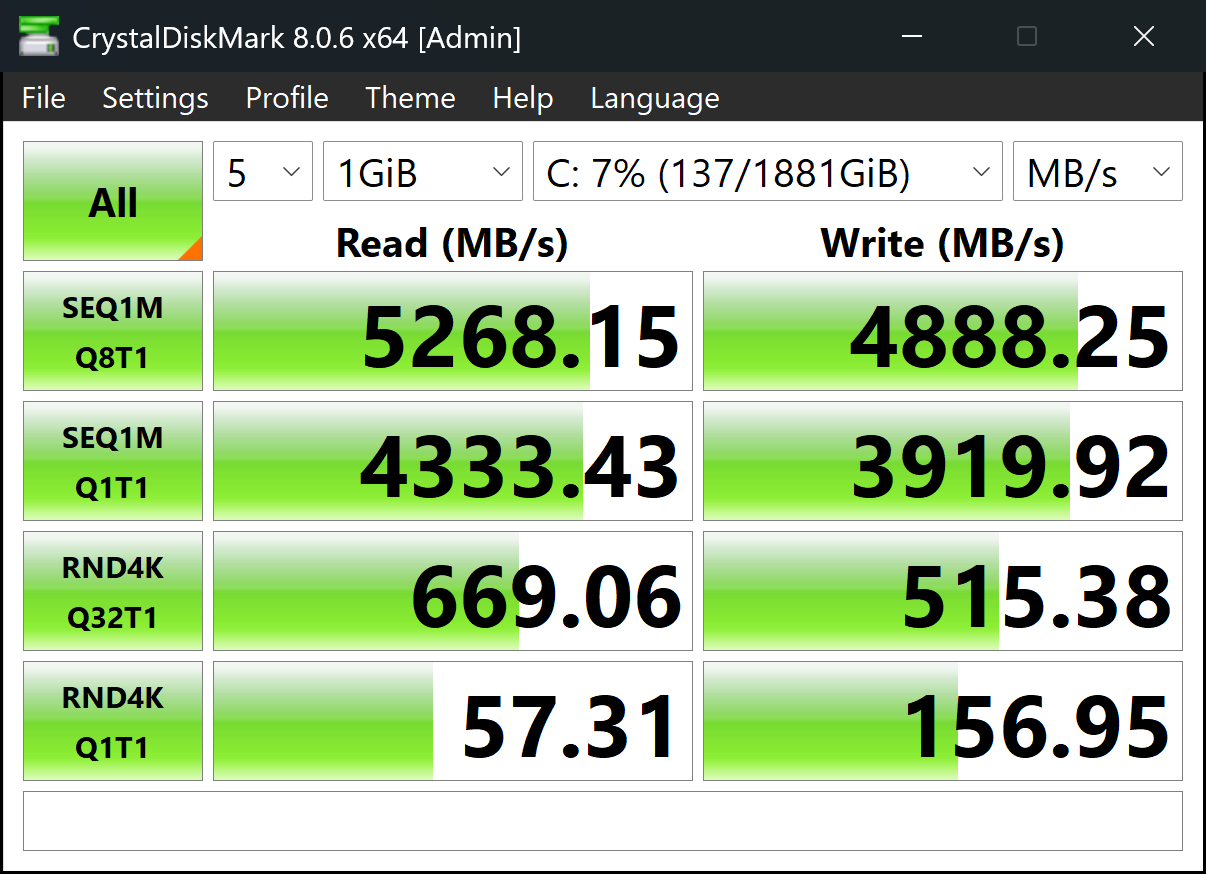Open the Theme menu
The height and width of the screenshot is (874, 1206).
[x=410, y=98]
